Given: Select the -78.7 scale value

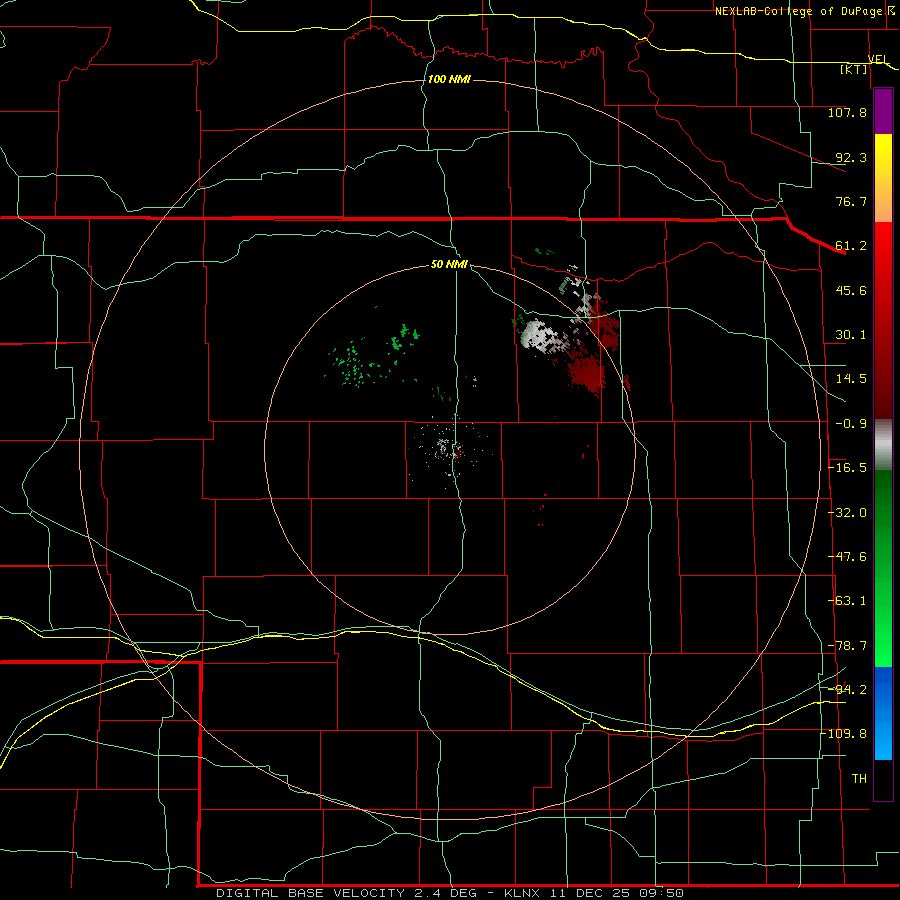Looking at the screenshot, I should [x=848, y=646].
